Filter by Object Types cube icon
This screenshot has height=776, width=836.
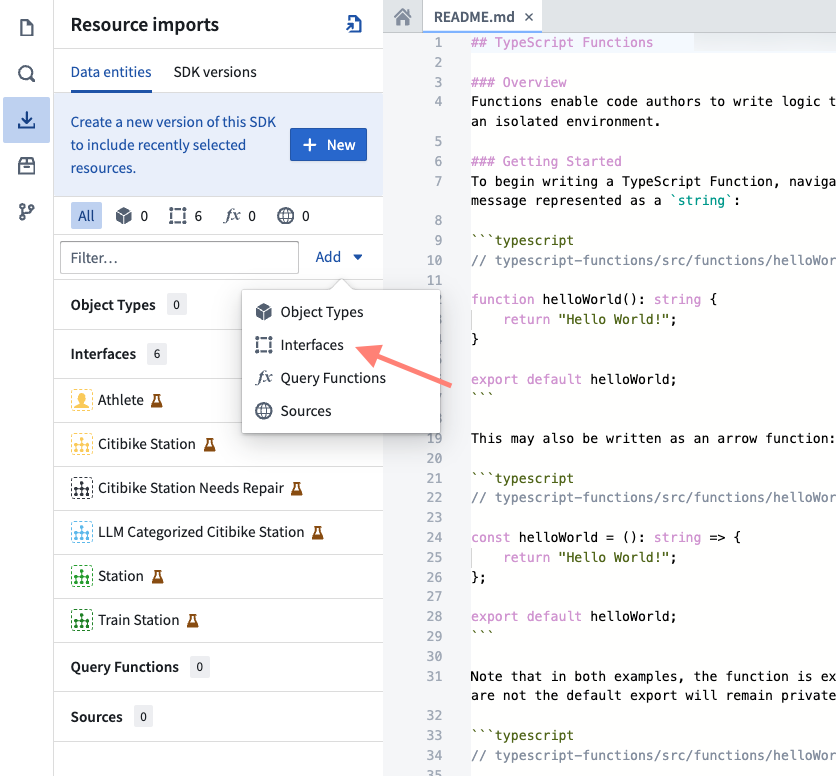tap(131, 216)
